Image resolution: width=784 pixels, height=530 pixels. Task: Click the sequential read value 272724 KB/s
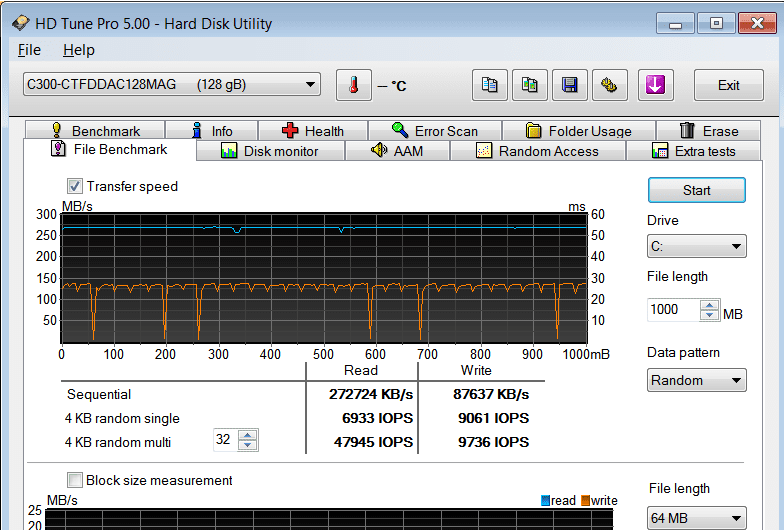coord(370,394)
